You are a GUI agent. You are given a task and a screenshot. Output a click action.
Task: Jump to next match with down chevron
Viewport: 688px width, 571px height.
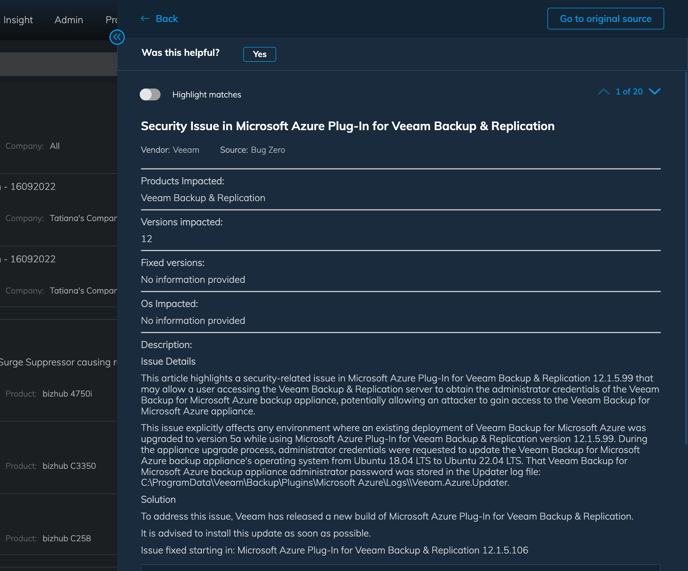click(x=655, y=91)
